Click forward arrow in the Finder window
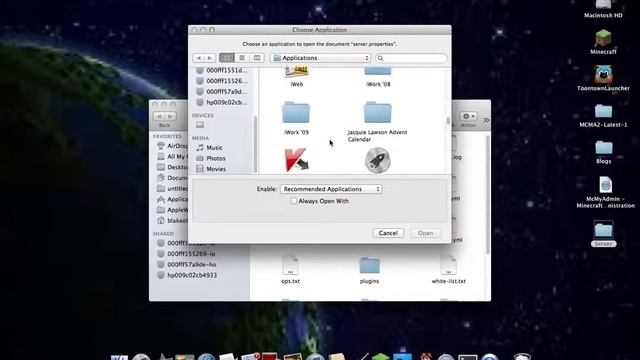The width and height of the screenshot is (640, 360). pos(171,116)
